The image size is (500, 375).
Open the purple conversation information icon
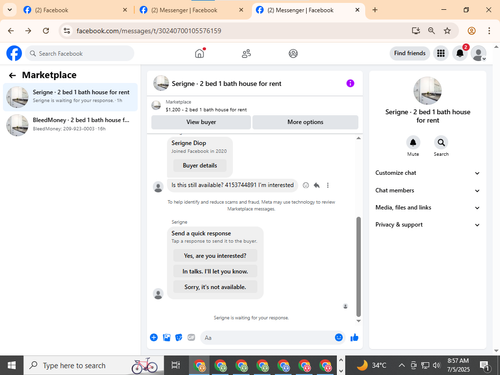click(350, 83)
